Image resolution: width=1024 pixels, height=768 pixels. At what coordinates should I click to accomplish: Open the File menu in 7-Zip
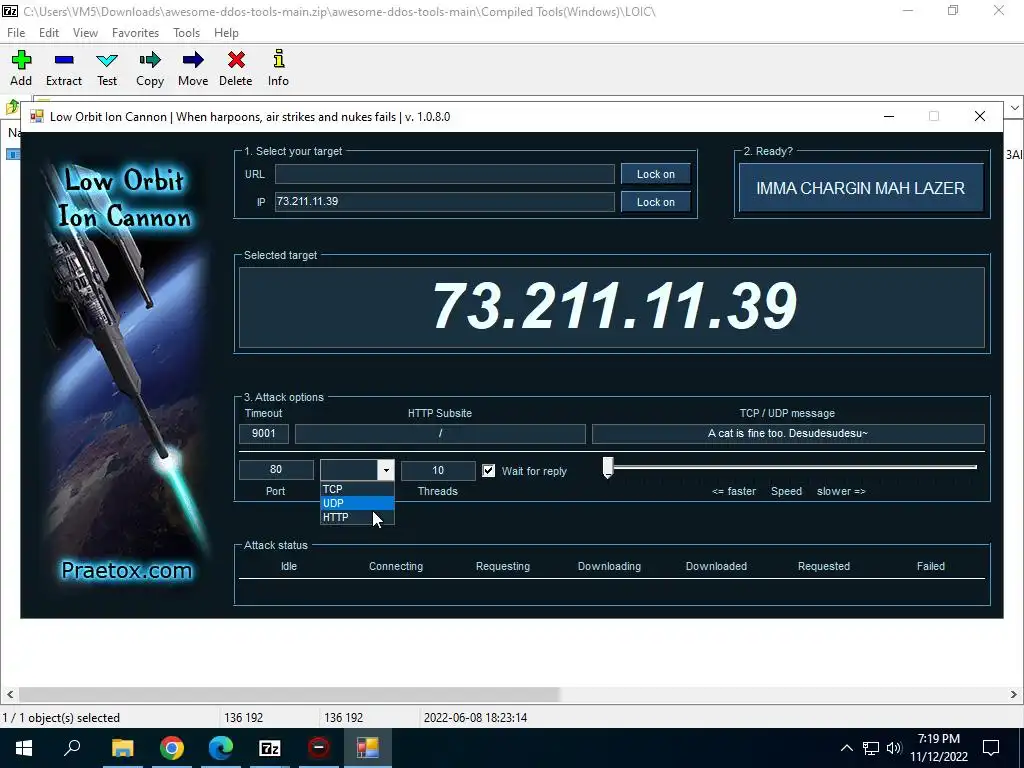(16, 33)
